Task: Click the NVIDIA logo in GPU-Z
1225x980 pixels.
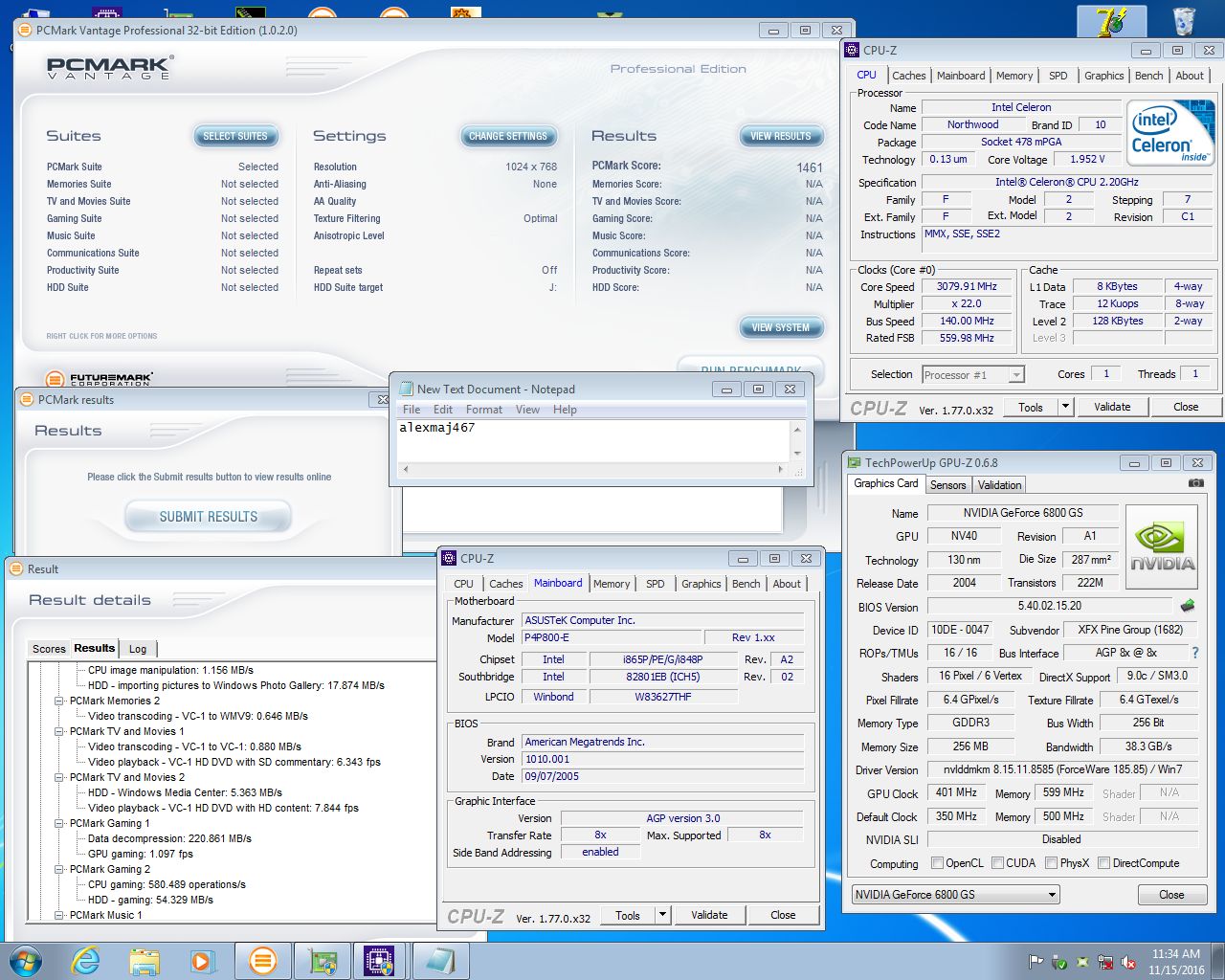Action: [1162, 546]
